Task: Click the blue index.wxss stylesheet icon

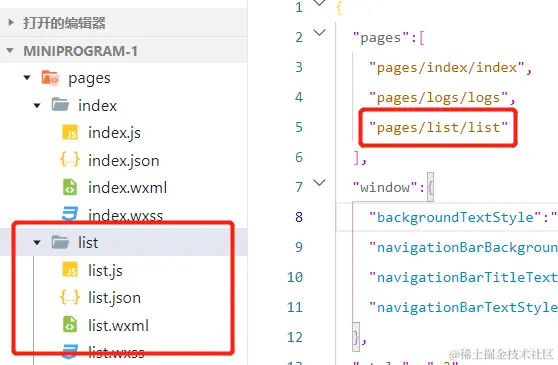Action: [x=70, y=214]
